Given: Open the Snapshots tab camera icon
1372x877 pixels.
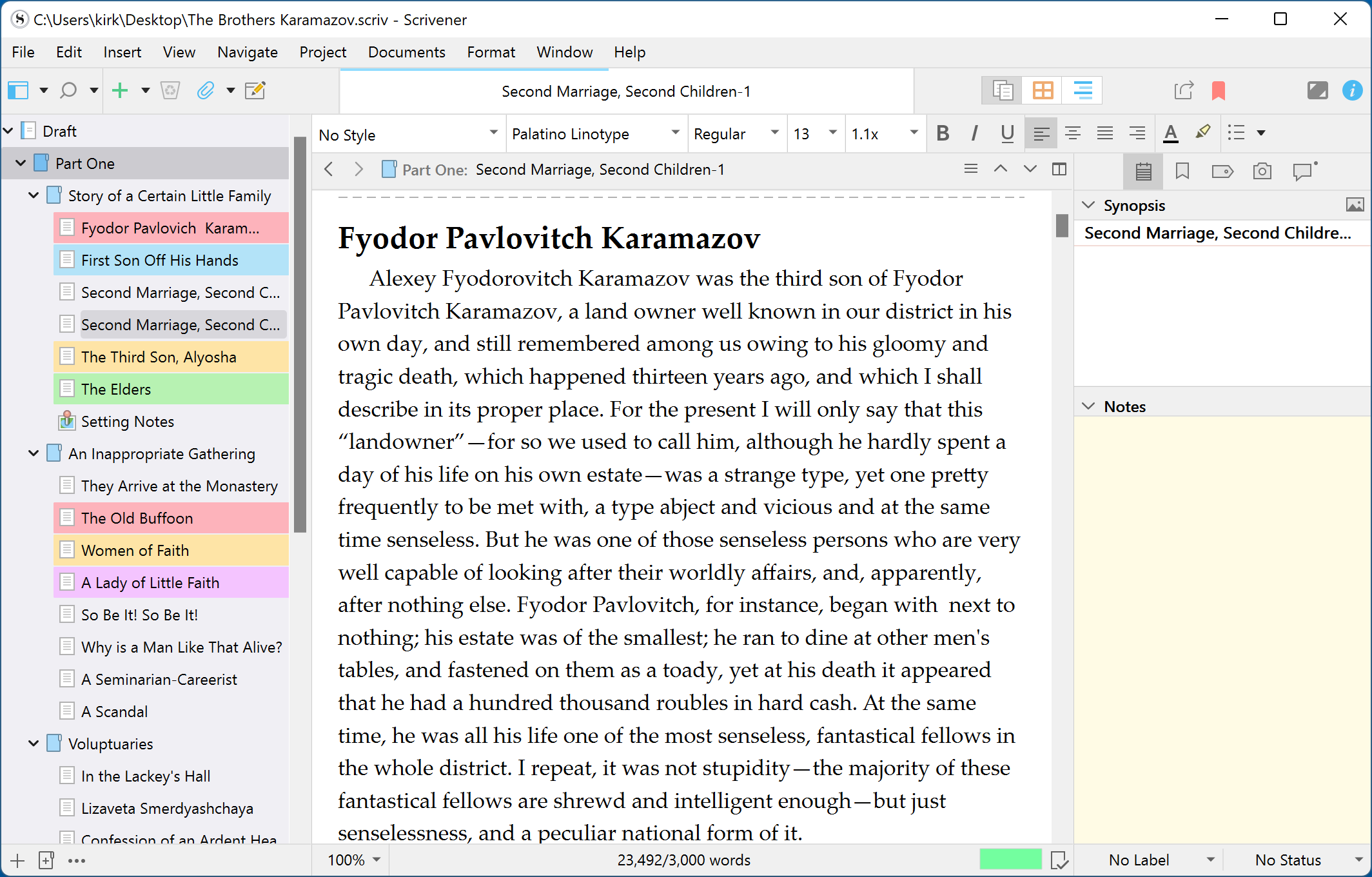Looking at the screenshot, I should 1262,171.
